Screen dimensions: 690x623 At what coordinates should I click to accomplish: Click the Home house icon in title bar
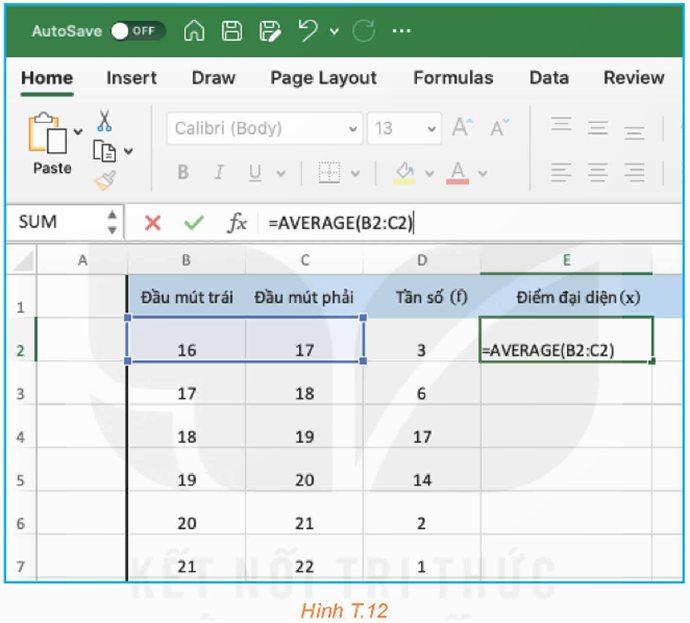coord(194,31)
